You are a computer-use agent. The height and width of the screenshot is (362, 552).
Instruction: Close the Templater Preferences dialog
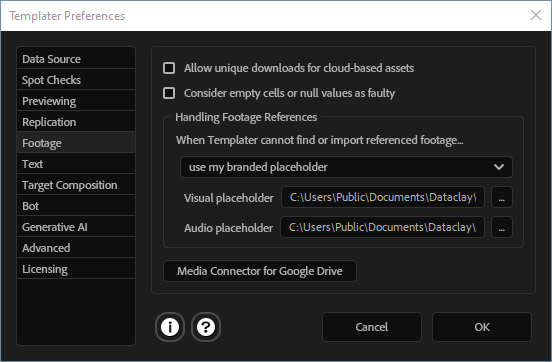click(536, 15)
